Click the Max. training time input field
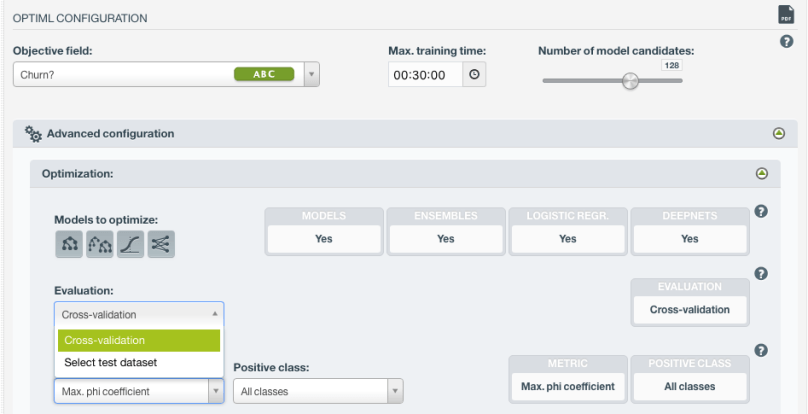 point(426,75)
